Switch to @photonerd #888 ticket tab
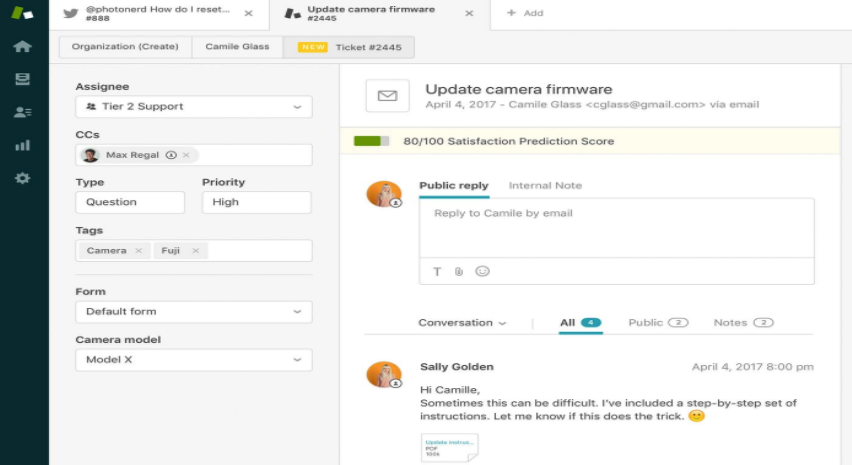 [159, 14]
